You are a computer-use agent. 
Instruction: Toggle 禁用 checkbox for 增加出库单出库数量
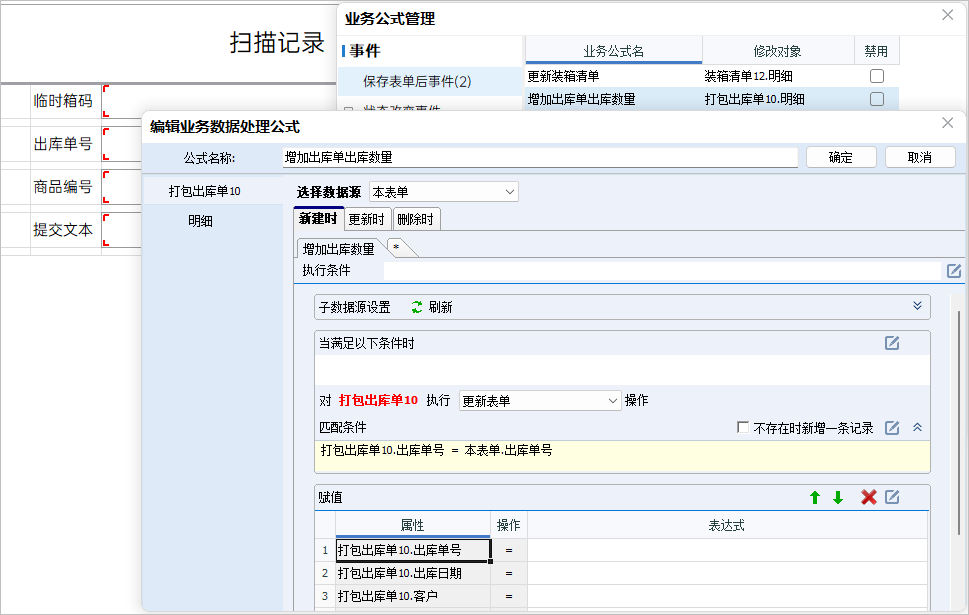point(876,99)
